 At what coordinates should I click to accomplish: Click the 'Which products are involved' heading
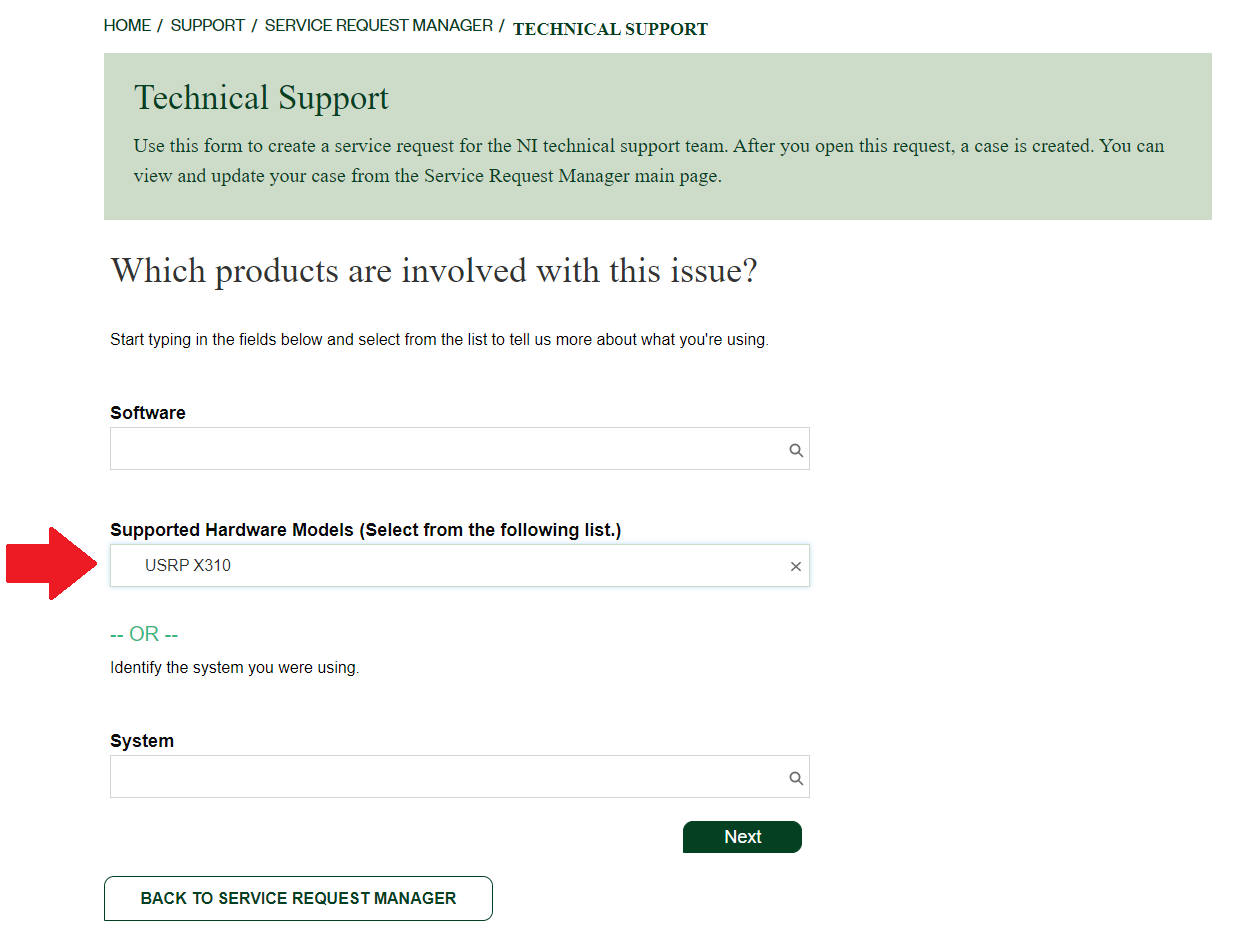click(x=434, y=270)
